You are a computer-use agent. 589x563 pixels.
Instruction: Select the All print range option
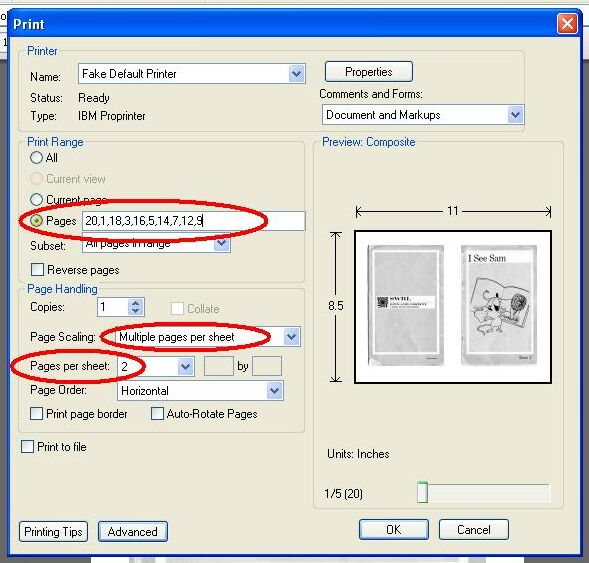point(36,157)
